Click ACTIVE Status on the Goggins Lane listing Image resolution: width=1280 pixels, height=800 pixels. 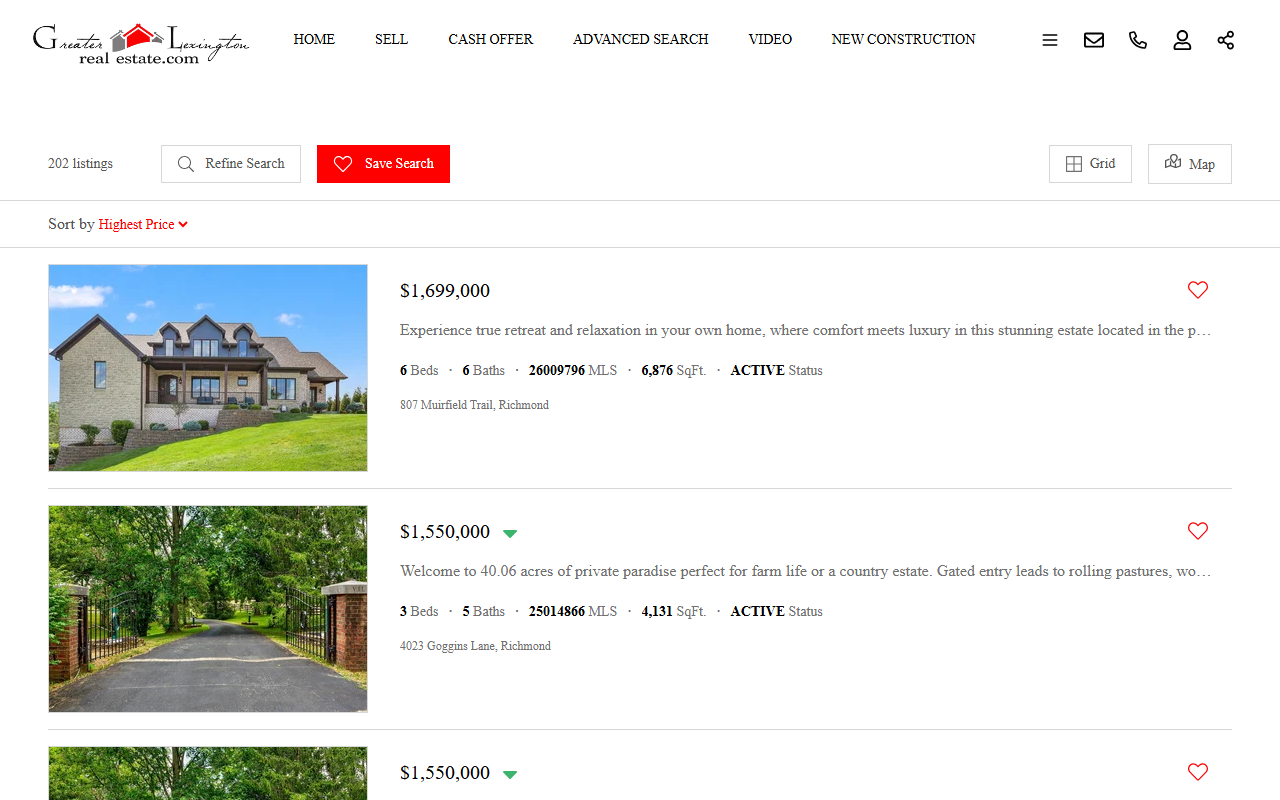tap(777, 611)
